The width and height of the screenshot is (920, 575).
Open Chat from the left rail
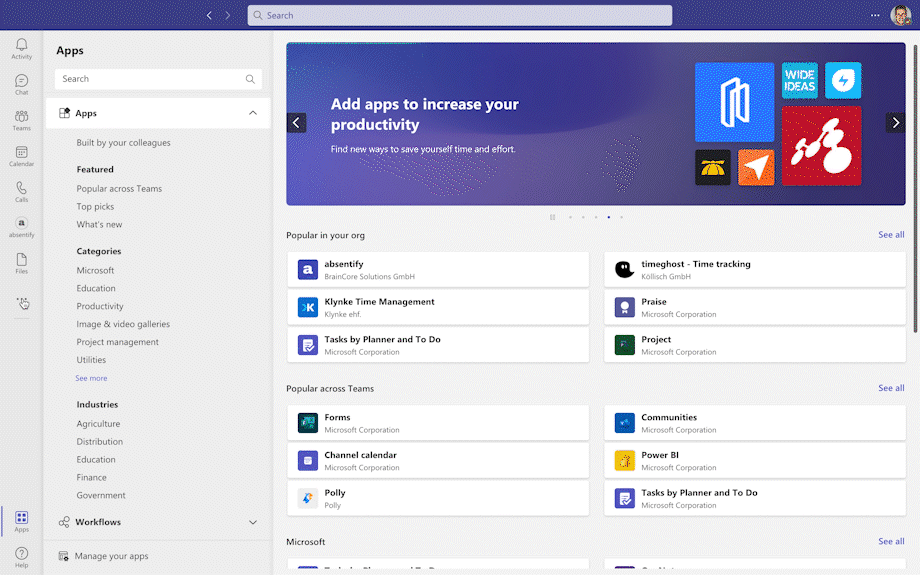coord(21,84)
